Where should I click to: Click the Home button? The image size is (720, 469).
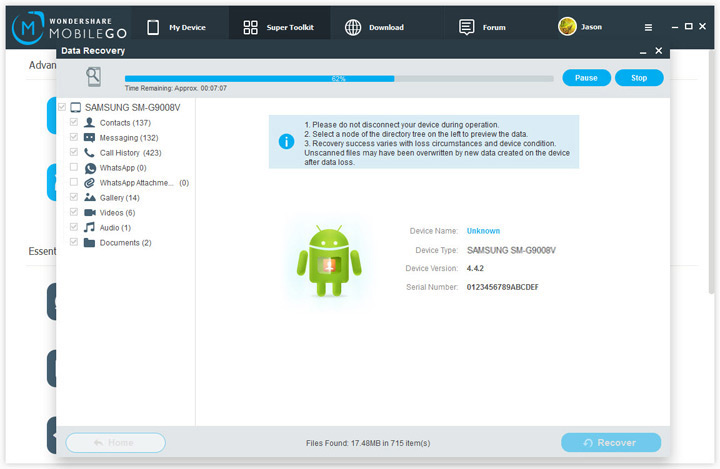pyautogui.click(x=115, y=442)
